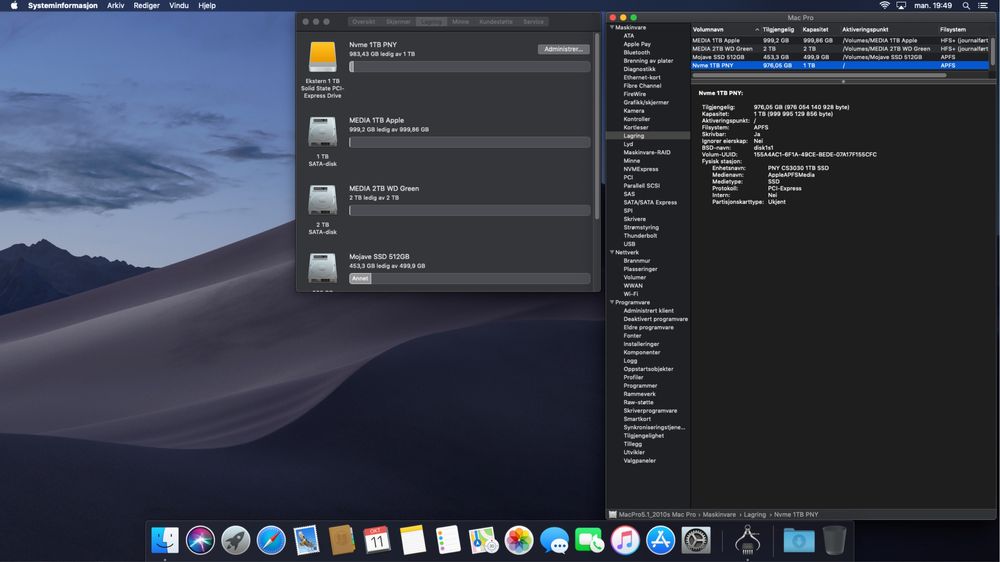
Task: Open the Rediger menu
Action: pos(147,5)
